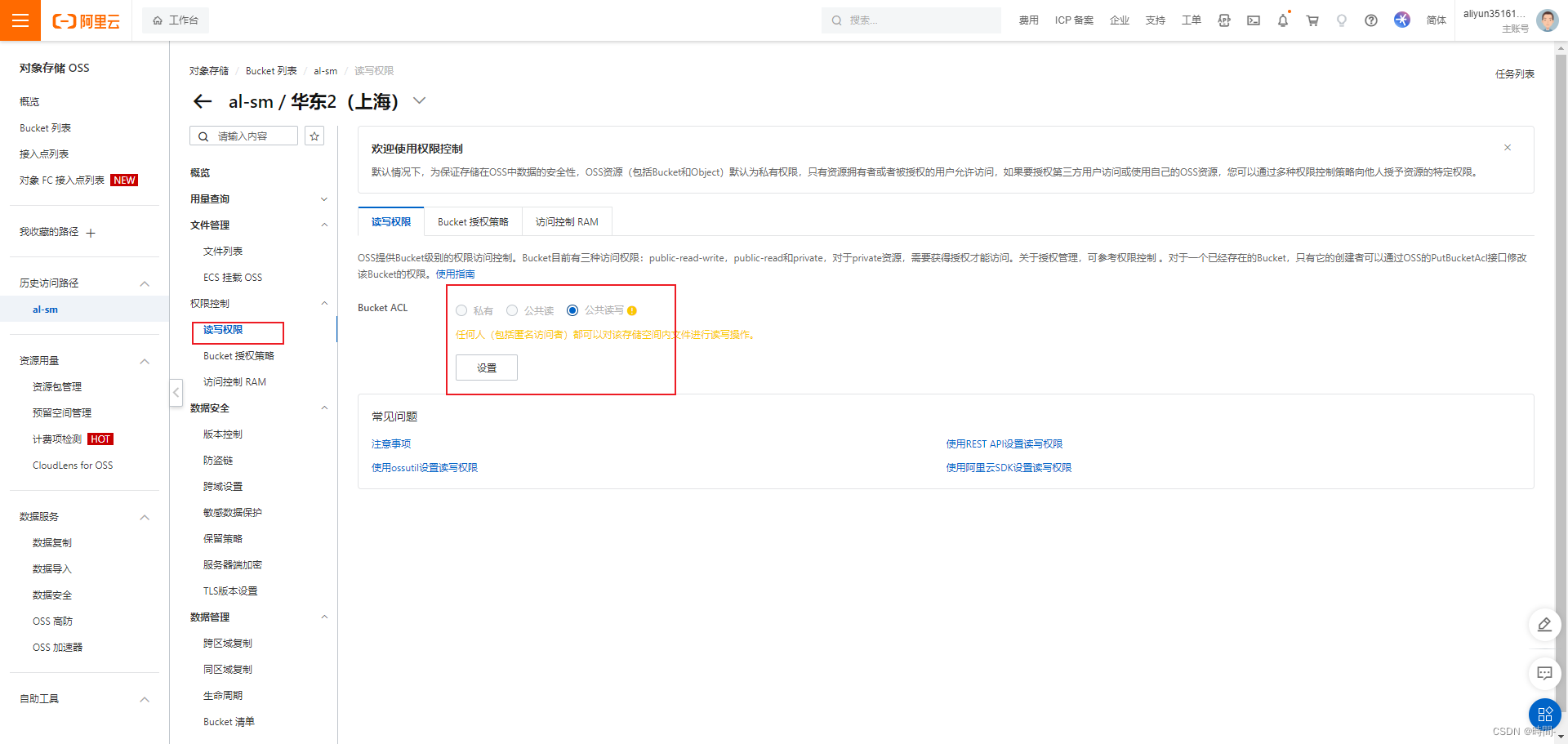Open the search bar in top navigation
Image resolution: width=1568 pixels, height=744 pixels.
point(910,20)
